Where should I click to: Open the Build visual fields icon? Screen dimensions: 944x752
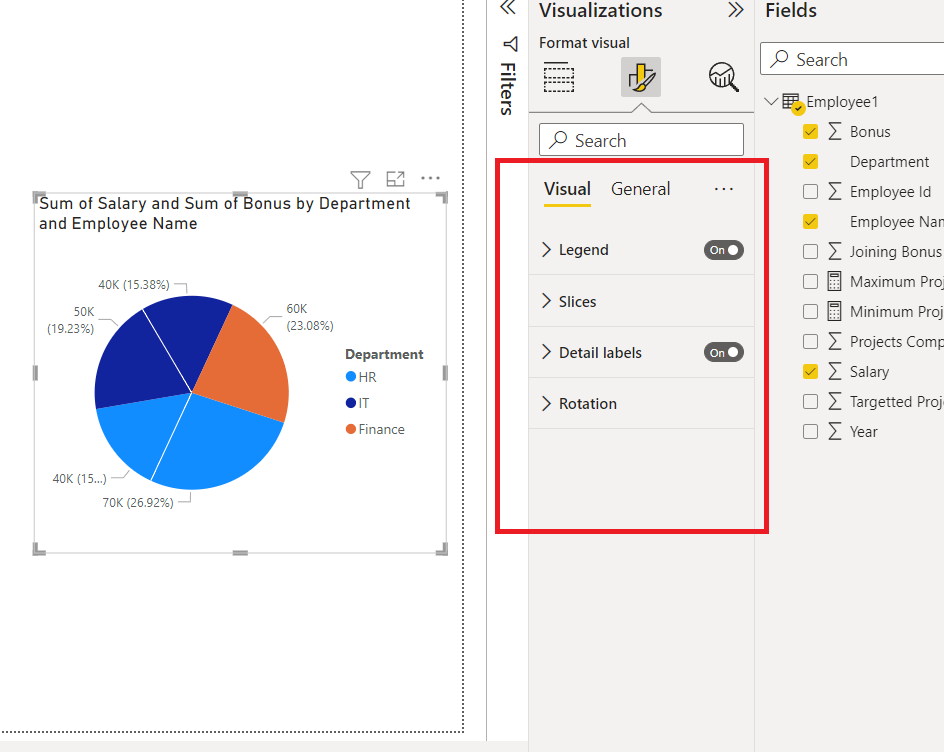click(559, 77)
